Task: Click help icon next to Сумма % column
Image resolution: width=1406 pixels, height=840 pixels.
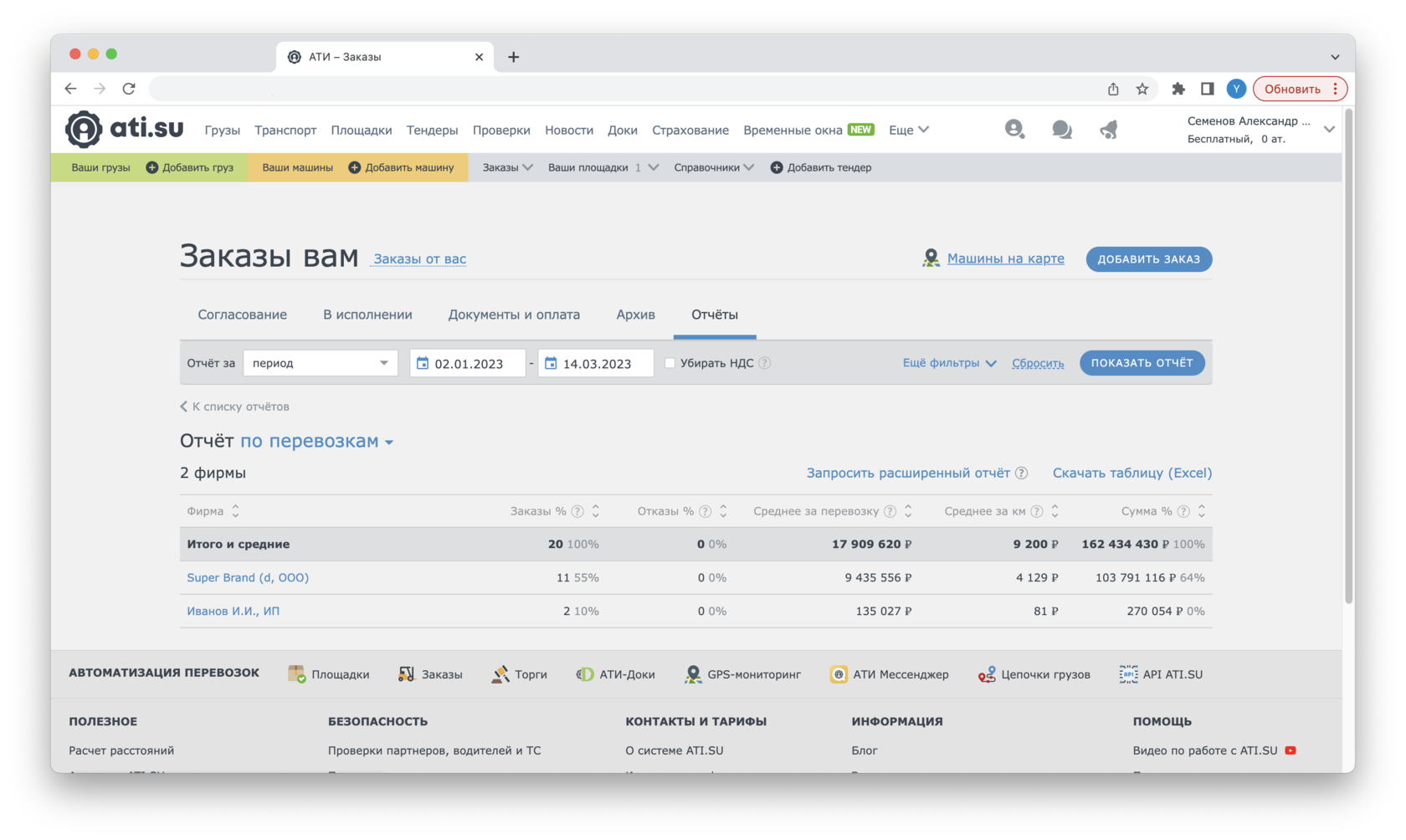Action: [1183, 511]
